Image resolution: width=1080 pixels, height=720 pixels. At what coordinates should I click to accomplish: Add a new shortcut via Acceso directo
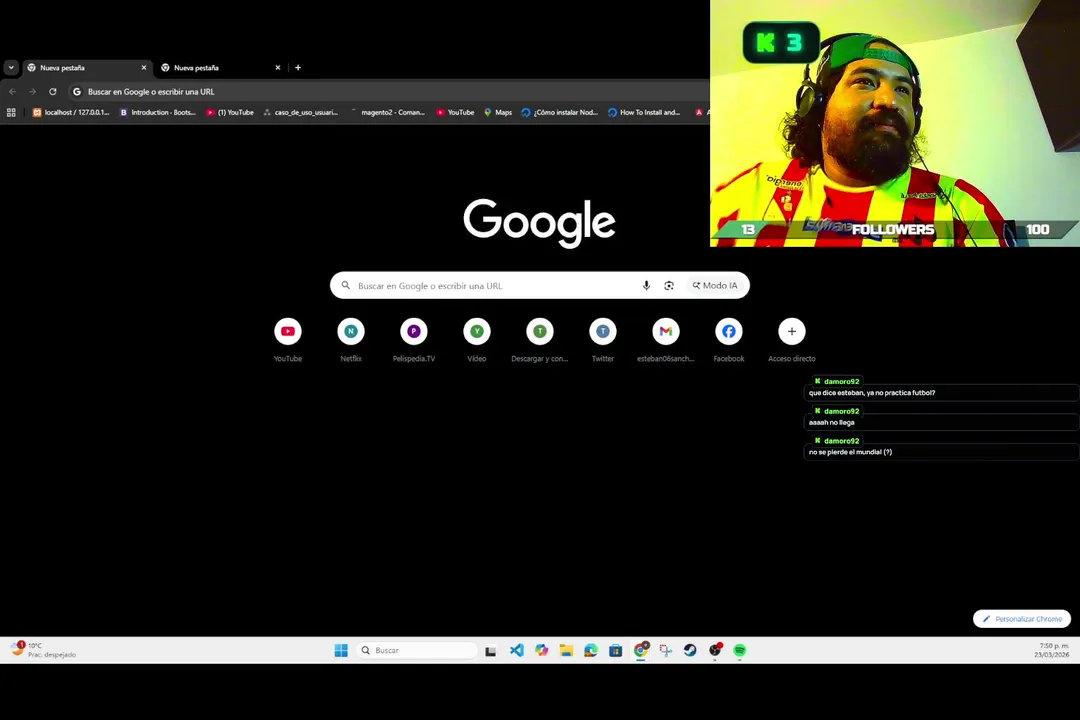coord(792,339)
